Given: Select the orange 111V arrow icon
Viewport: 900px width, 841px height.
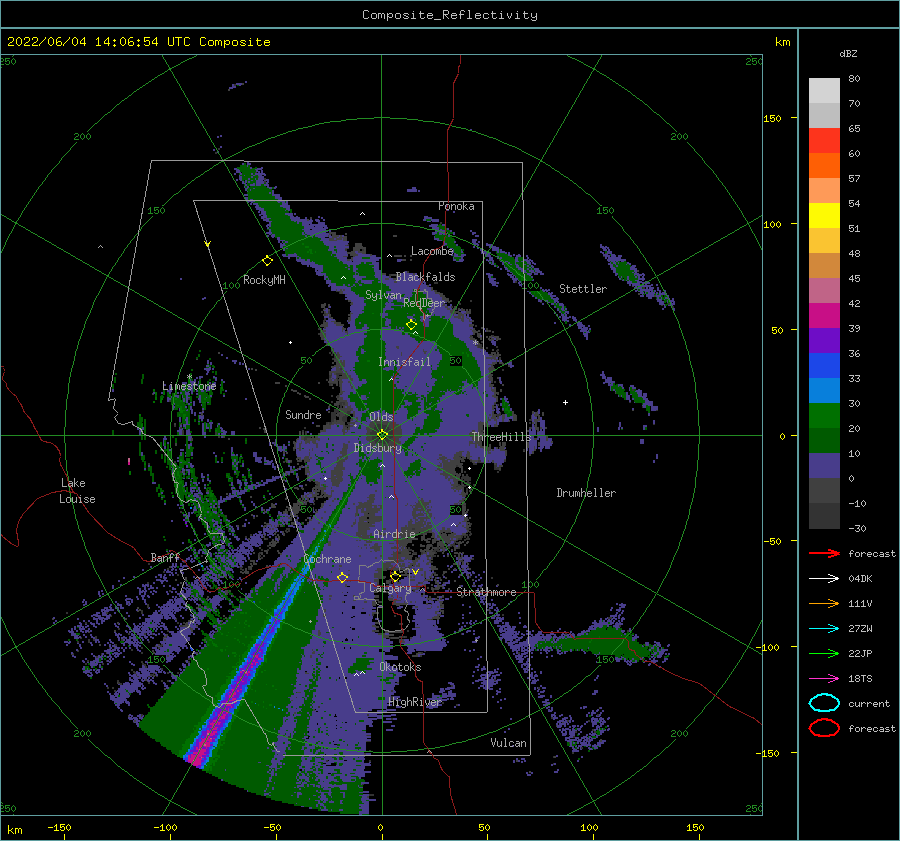Looking at the screenshot, I should tap(824, 603).
